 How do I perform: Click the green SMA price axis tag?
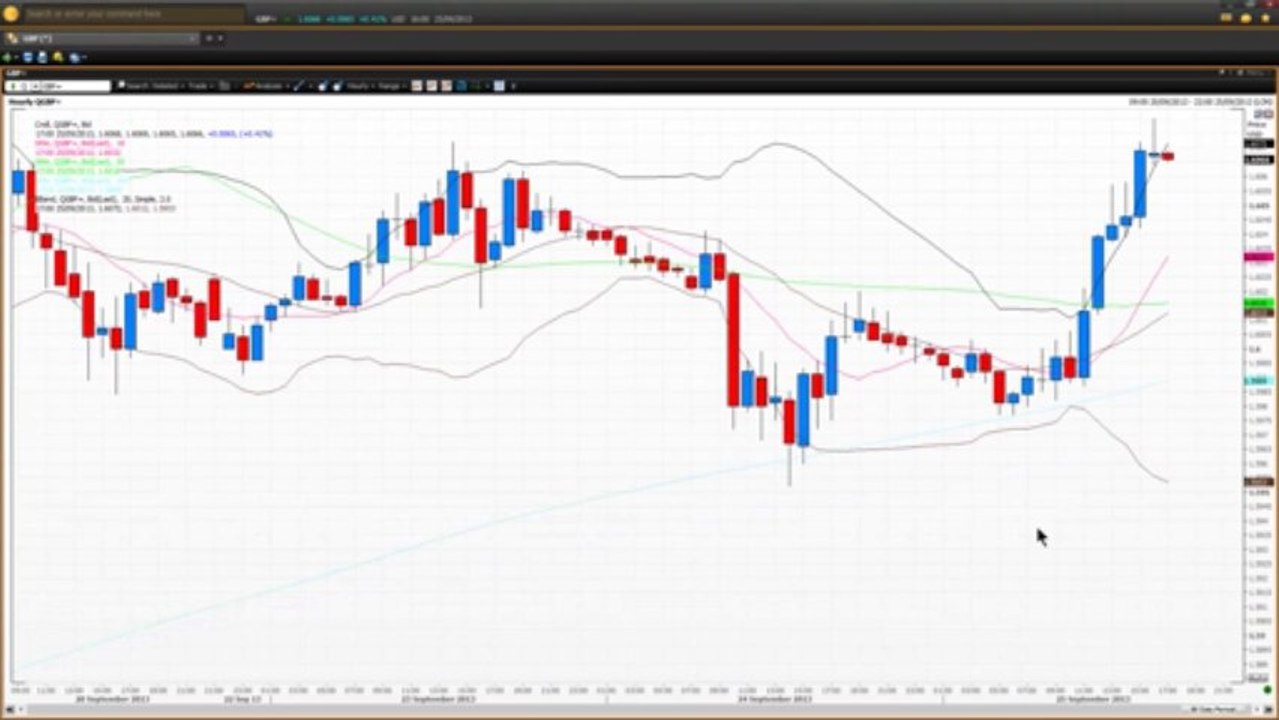(x=1257, y=302)
